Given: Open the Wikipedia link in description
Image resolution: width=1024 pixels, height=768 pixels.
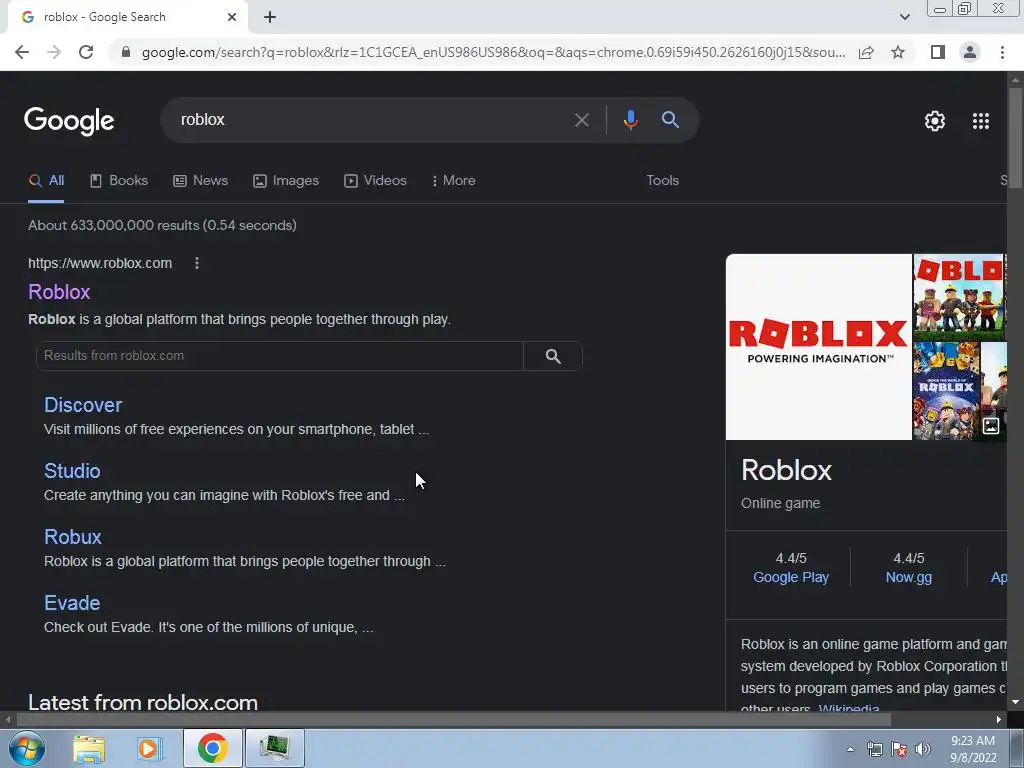Looking at the screenshot, I should (x=849, y=709).
